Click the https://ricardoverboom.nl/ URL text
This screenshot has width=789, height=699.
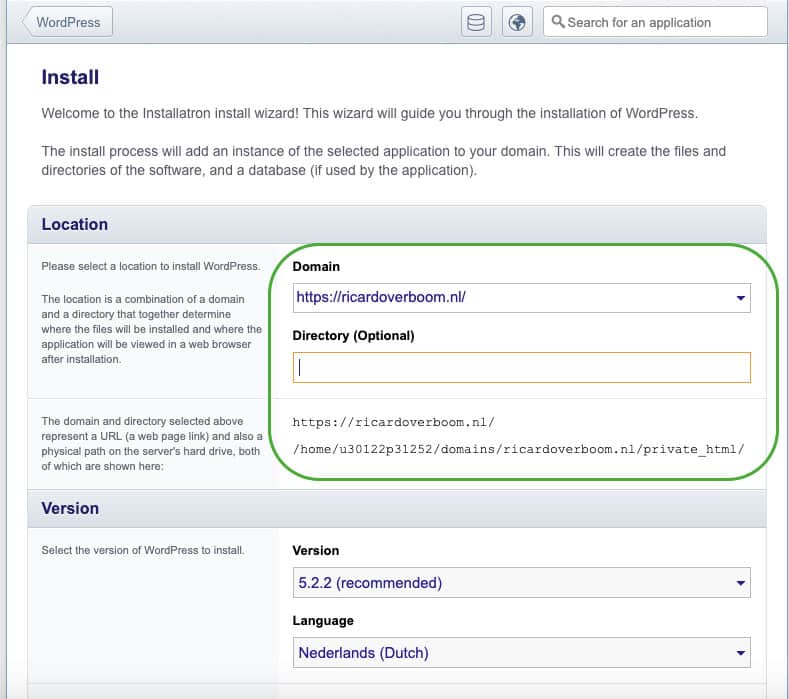(x=393, y=422)
